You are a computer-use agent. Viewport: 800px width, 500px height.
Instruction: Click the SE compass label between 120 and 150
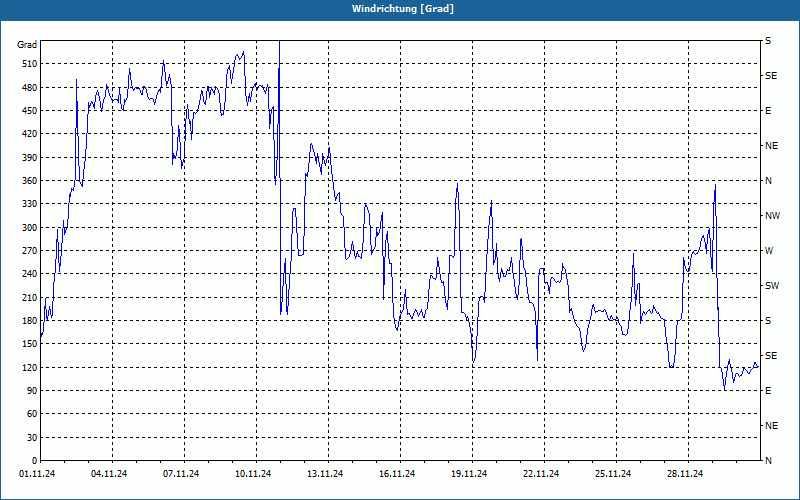coord(771,356)
